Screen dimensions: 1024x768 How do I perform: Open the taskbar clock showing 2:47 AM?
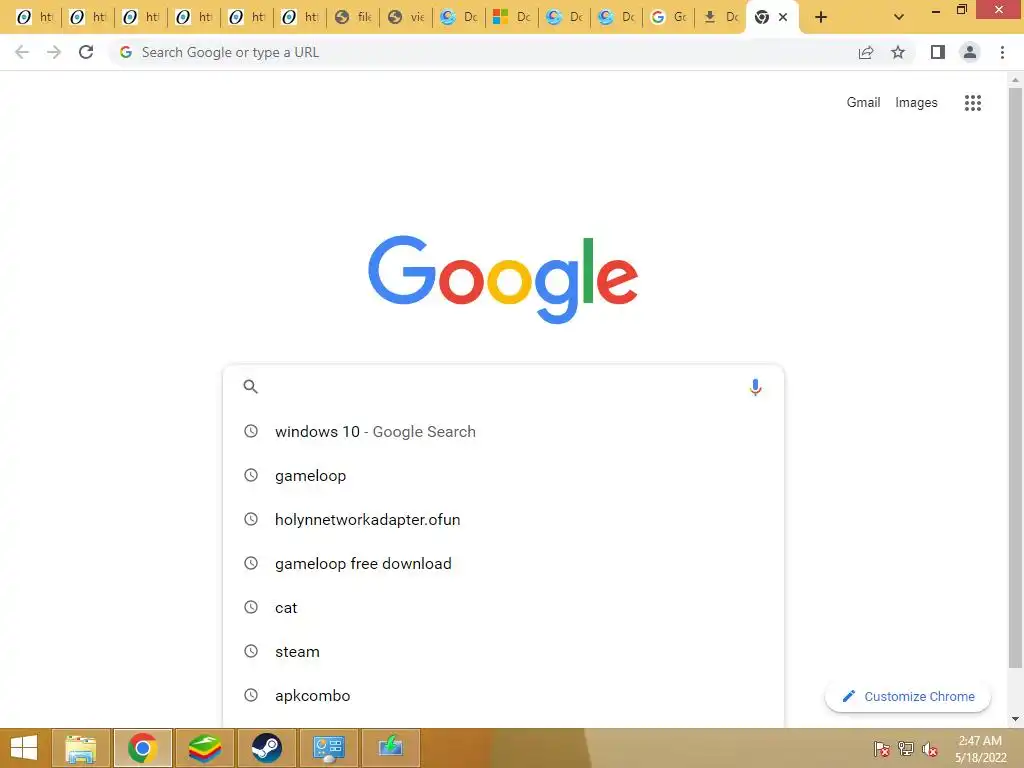980,749
